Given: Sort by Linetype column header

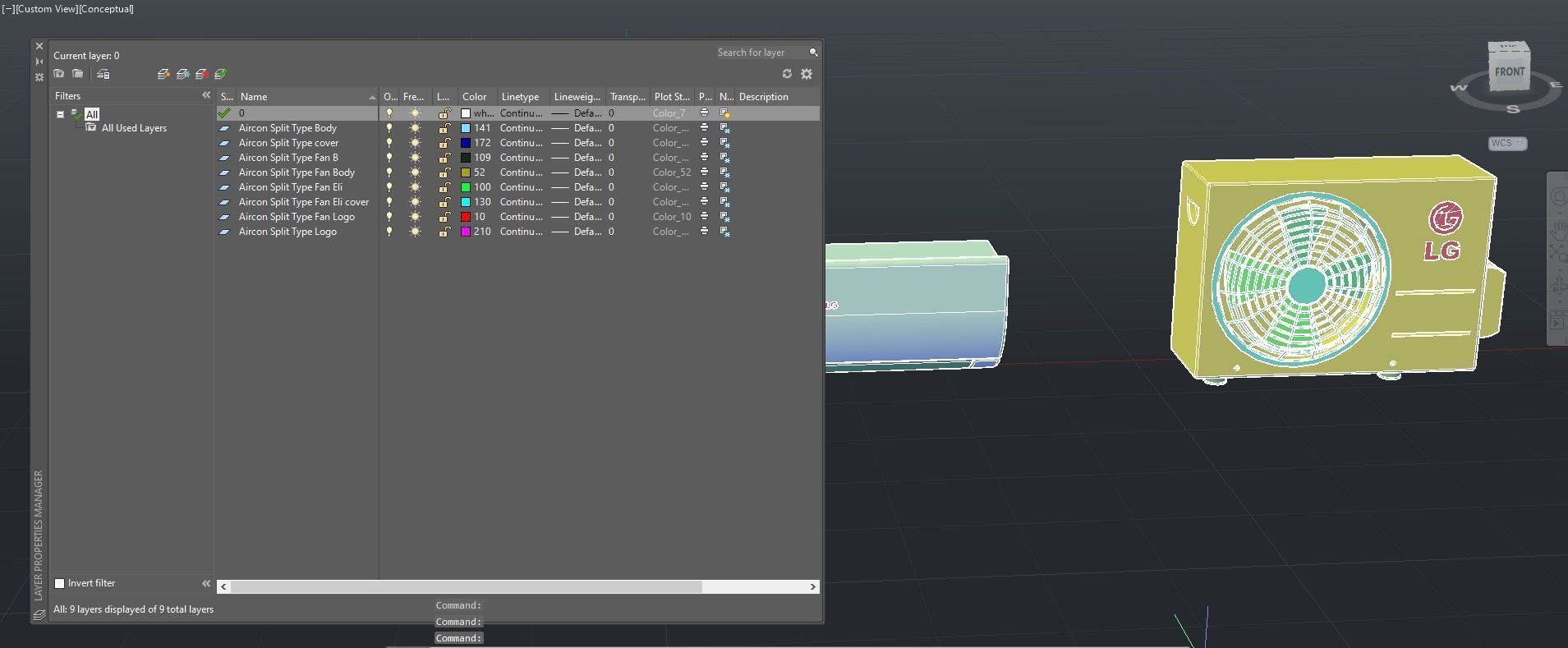Looking at the screenshot, I should pos(521,97).
